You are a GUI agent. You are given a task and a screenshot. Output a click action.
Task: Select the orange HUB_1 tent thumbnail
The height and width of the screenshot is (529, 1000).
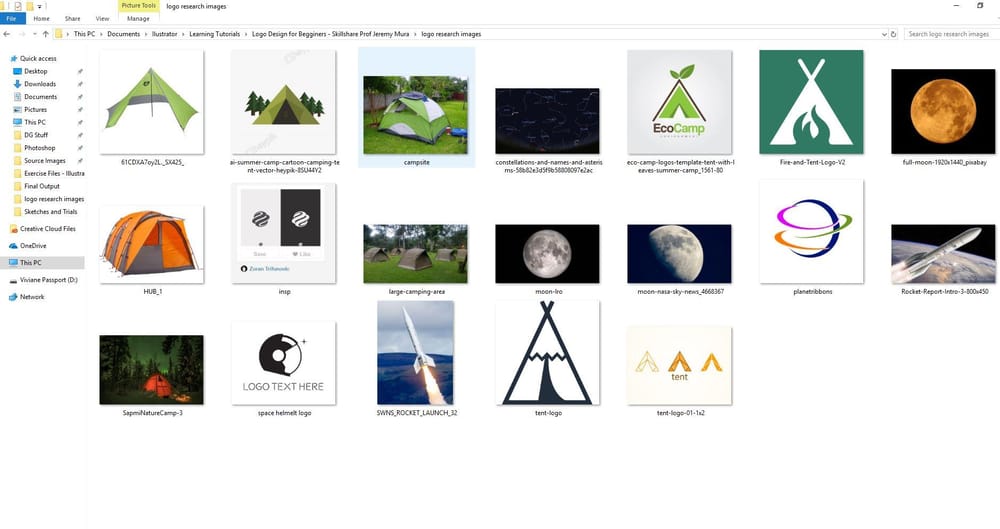(x=152, y=244)
